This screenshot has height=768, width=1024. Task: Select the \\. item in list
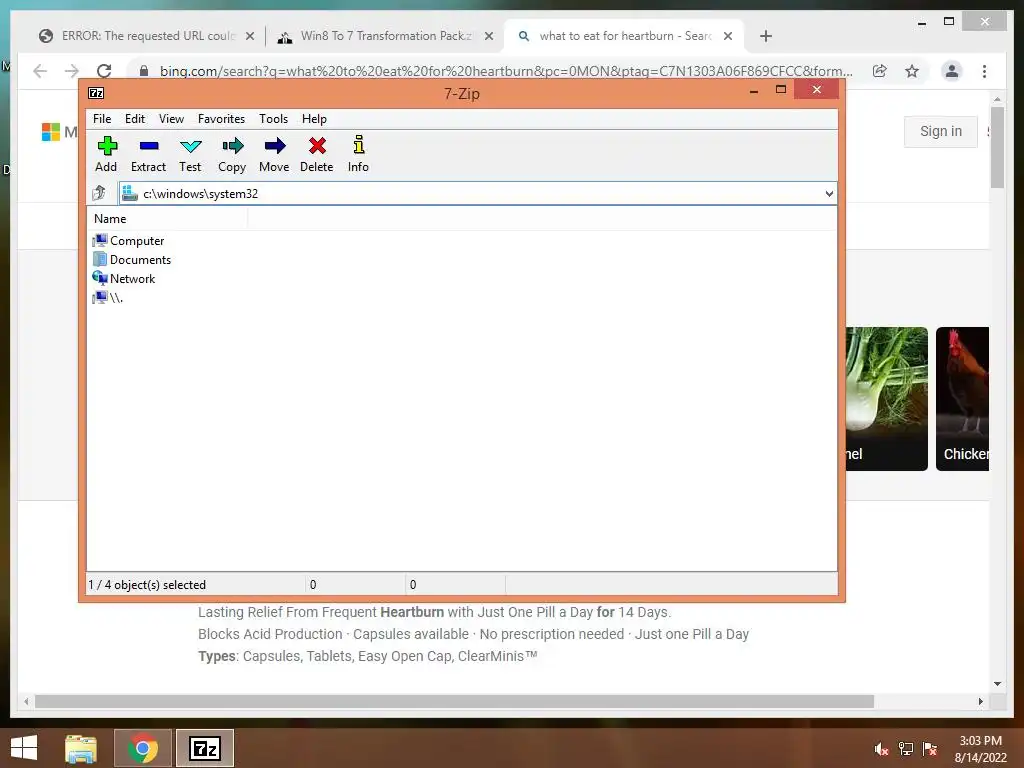[x=108, y=297]
